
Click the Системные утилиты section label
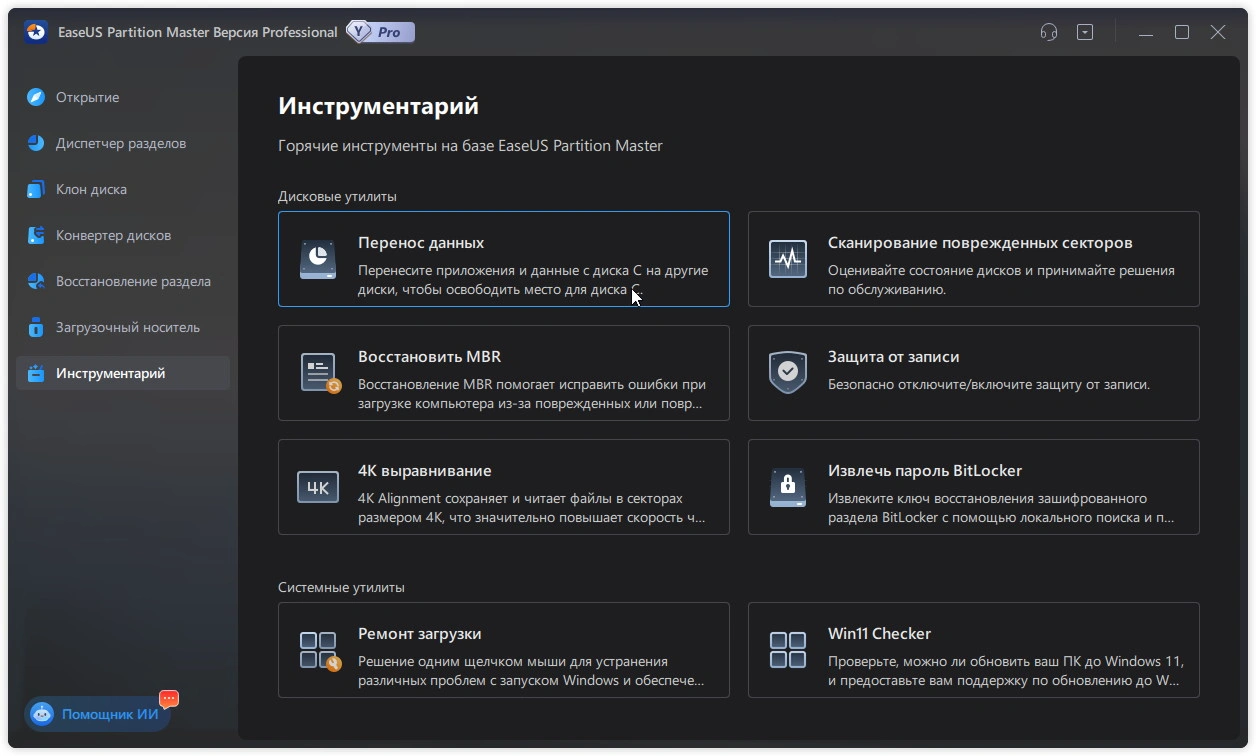[341, 588]
